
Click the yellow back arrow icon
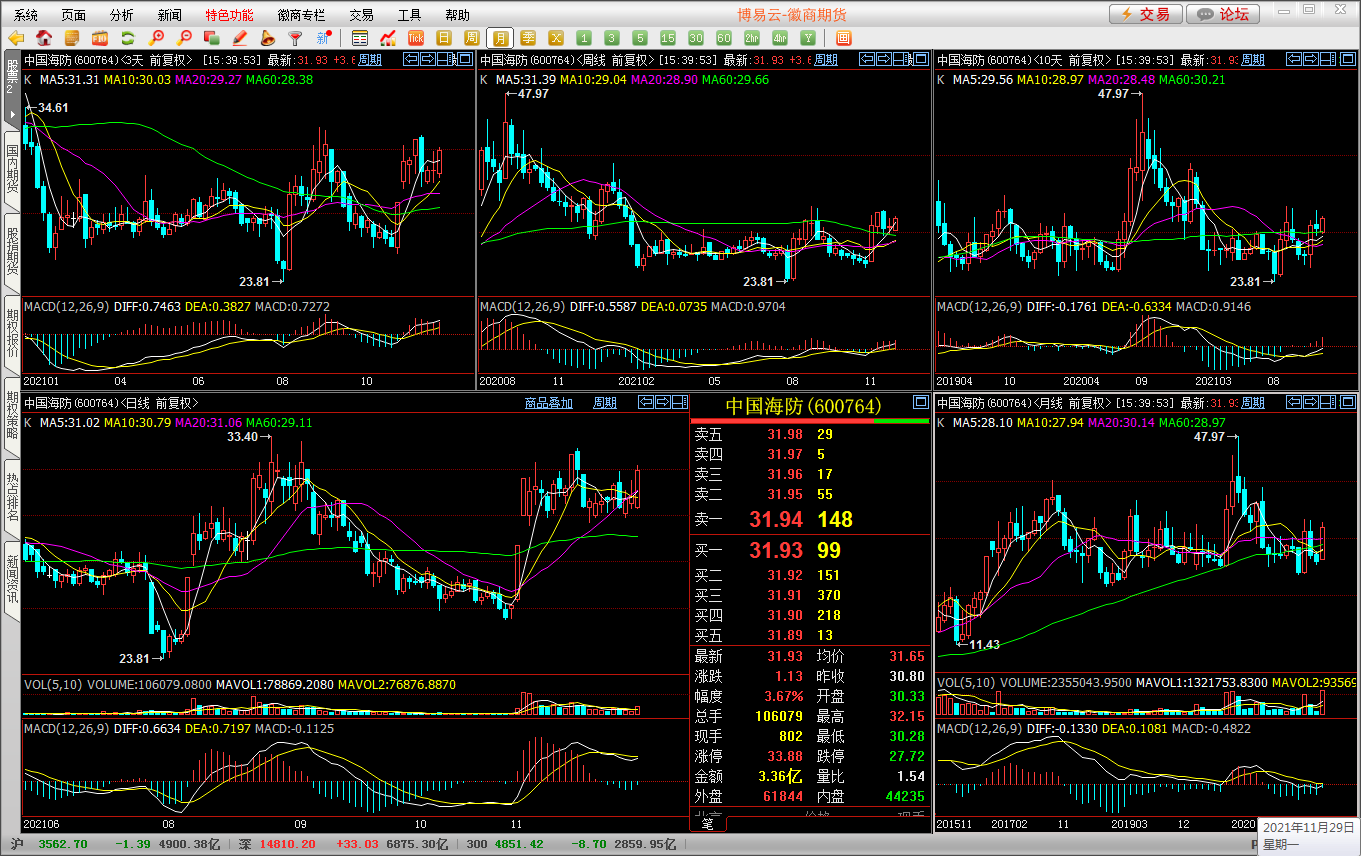[x=16, y=38]
